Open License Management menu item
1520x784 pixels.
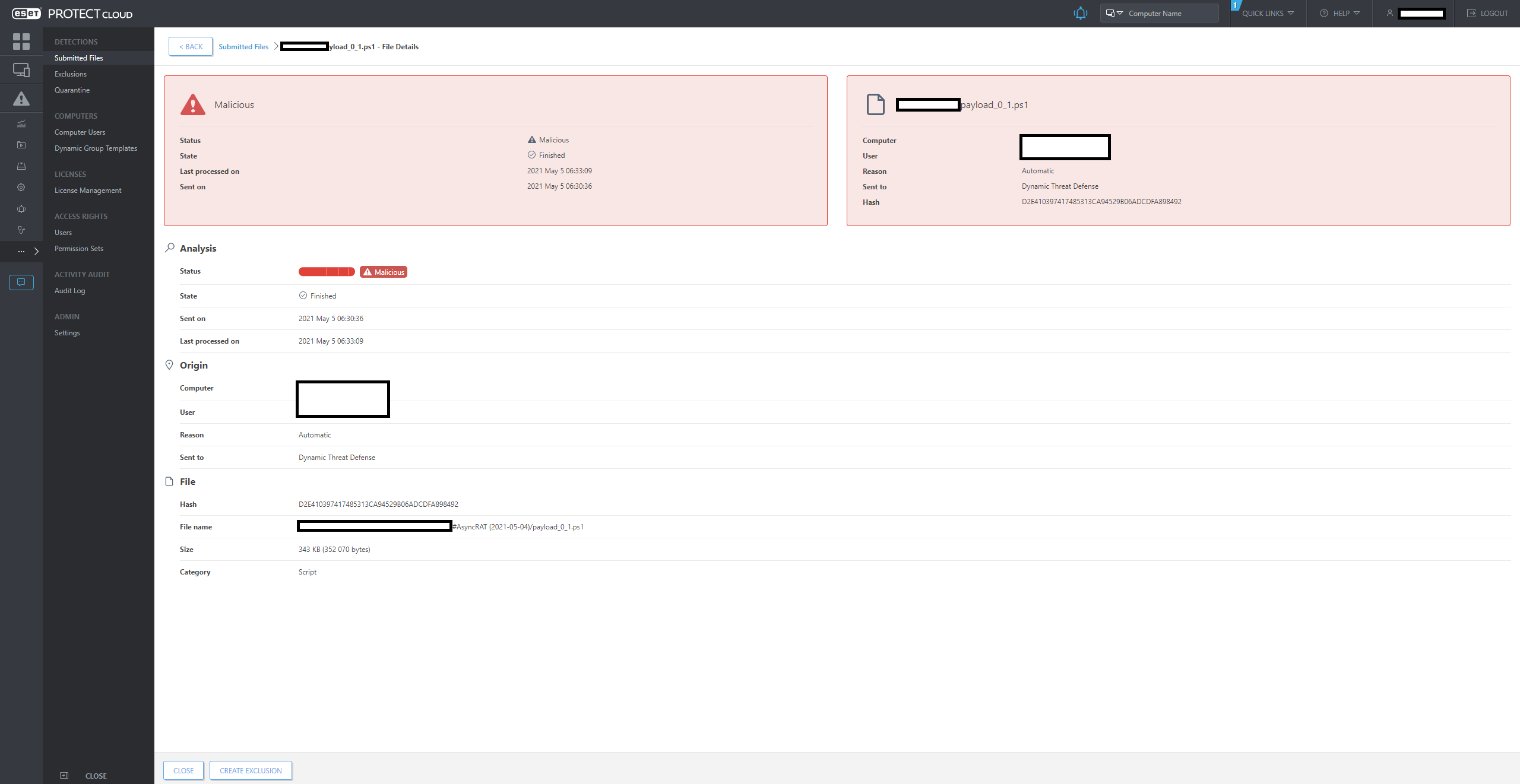pos(88,191)
